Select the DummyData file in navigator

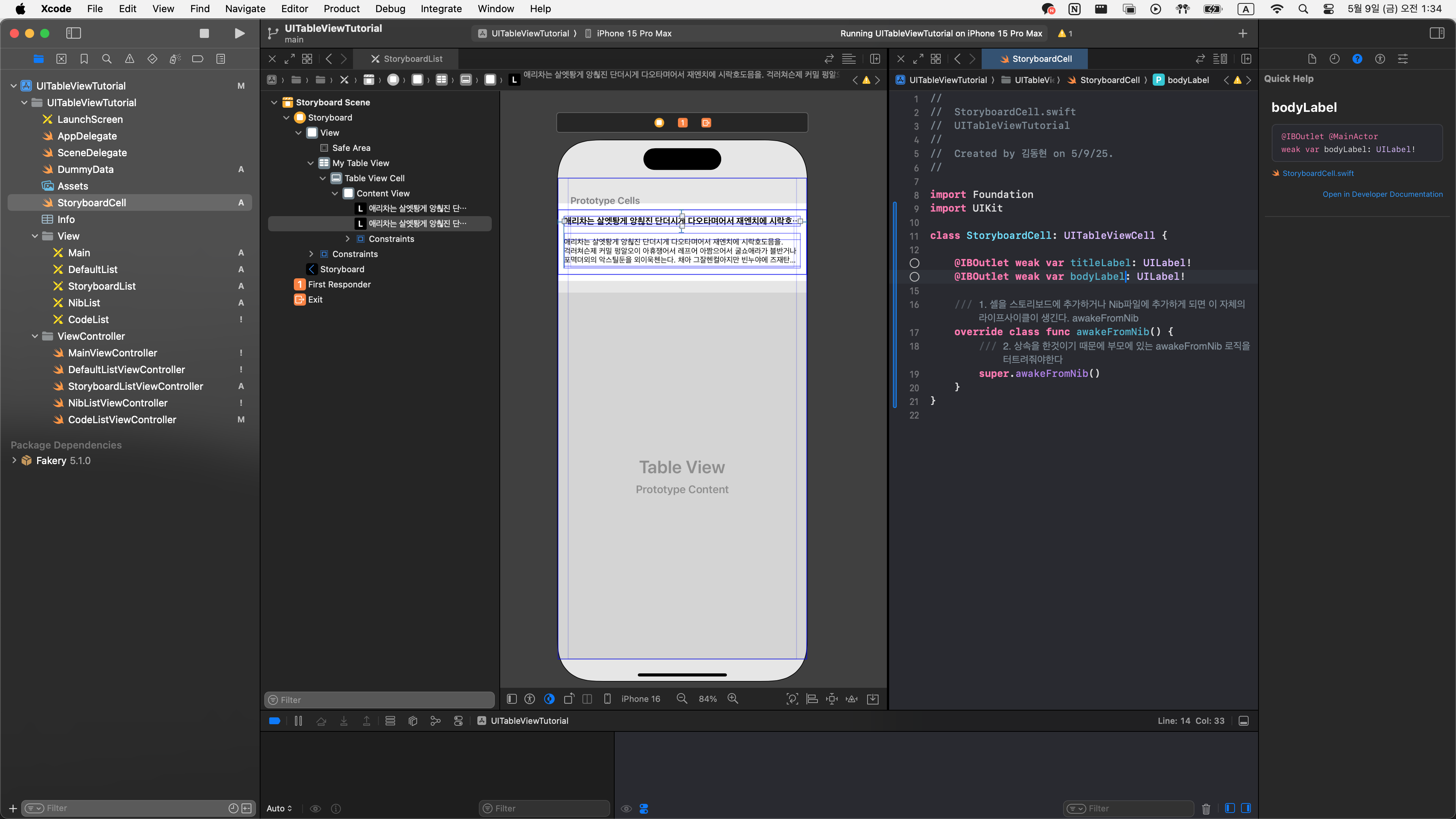[x=85, y=169]
